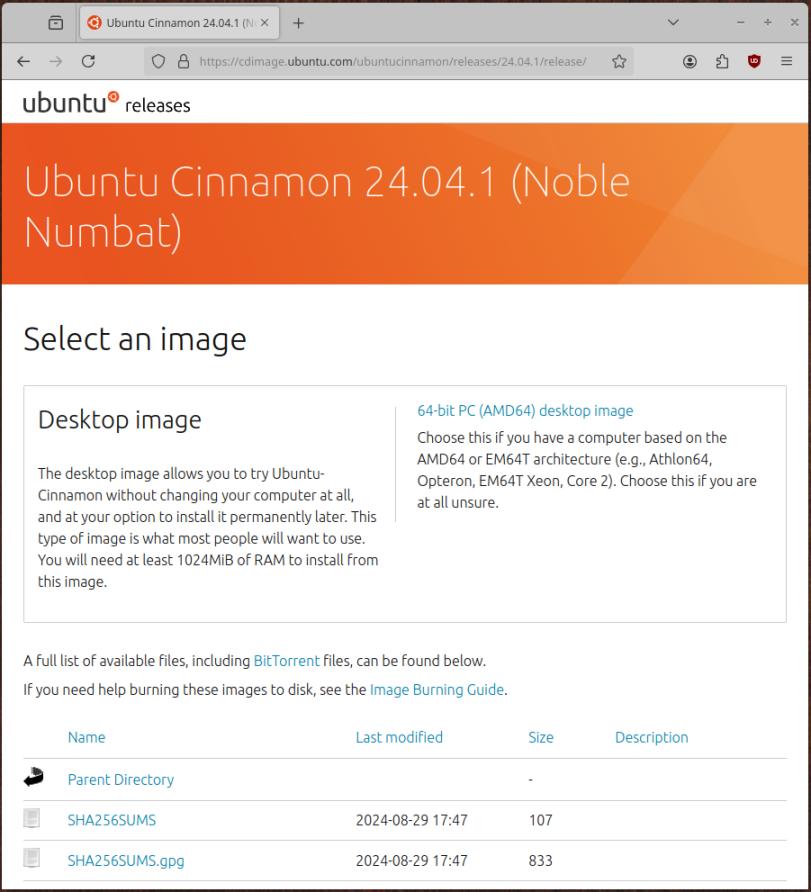Open the tracking protection shield icon
The image size is (811, 892).
click(x=159, y=61)
